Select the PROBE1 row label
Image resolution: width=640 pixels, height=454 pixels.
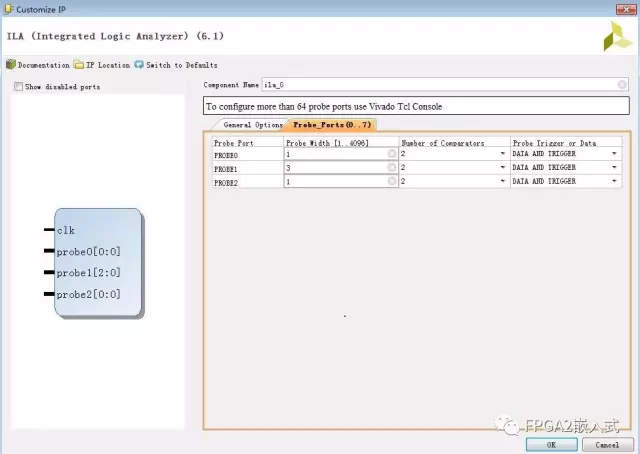(x=226, y=169)
